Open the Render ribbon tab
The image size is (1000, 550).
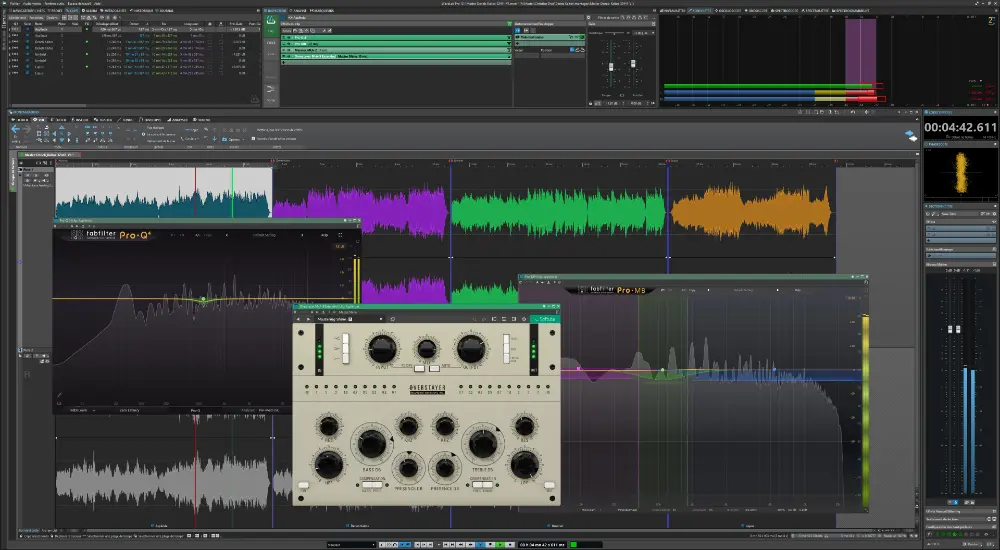tap(202, 119)
